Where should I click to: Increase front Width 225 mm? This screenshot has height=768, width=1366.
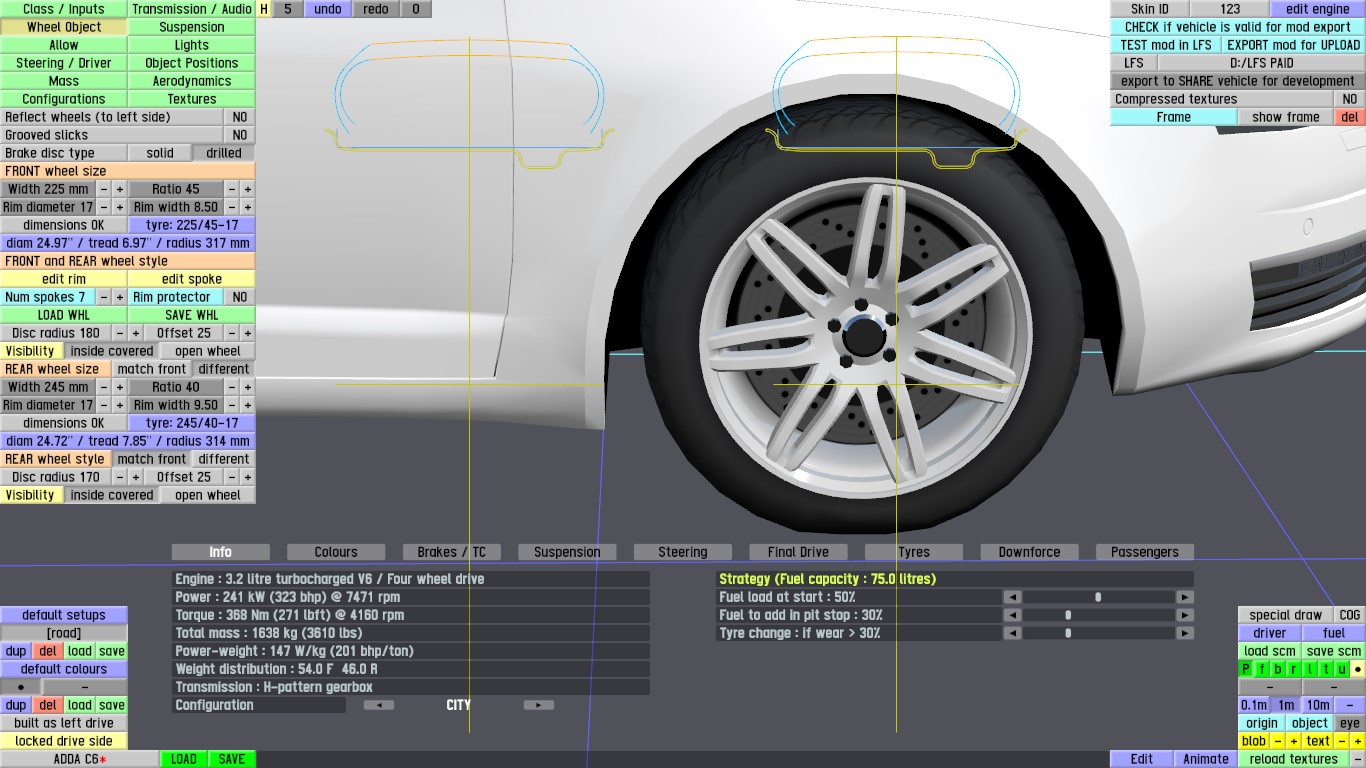[120, 189]
